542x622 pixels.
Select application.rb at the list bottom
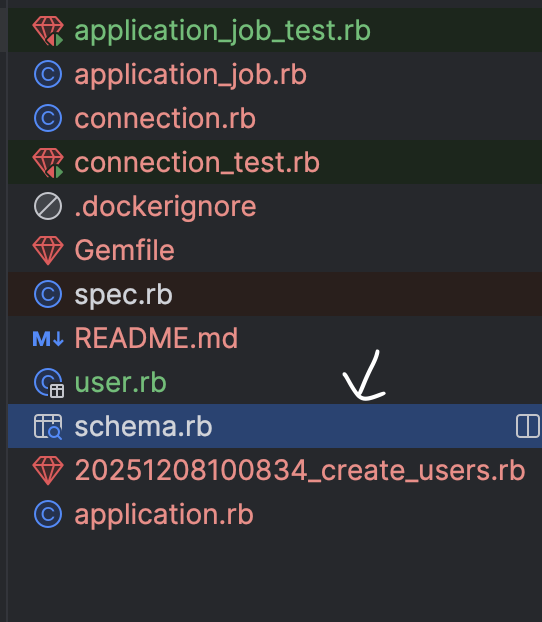click(x=164, y=514)
